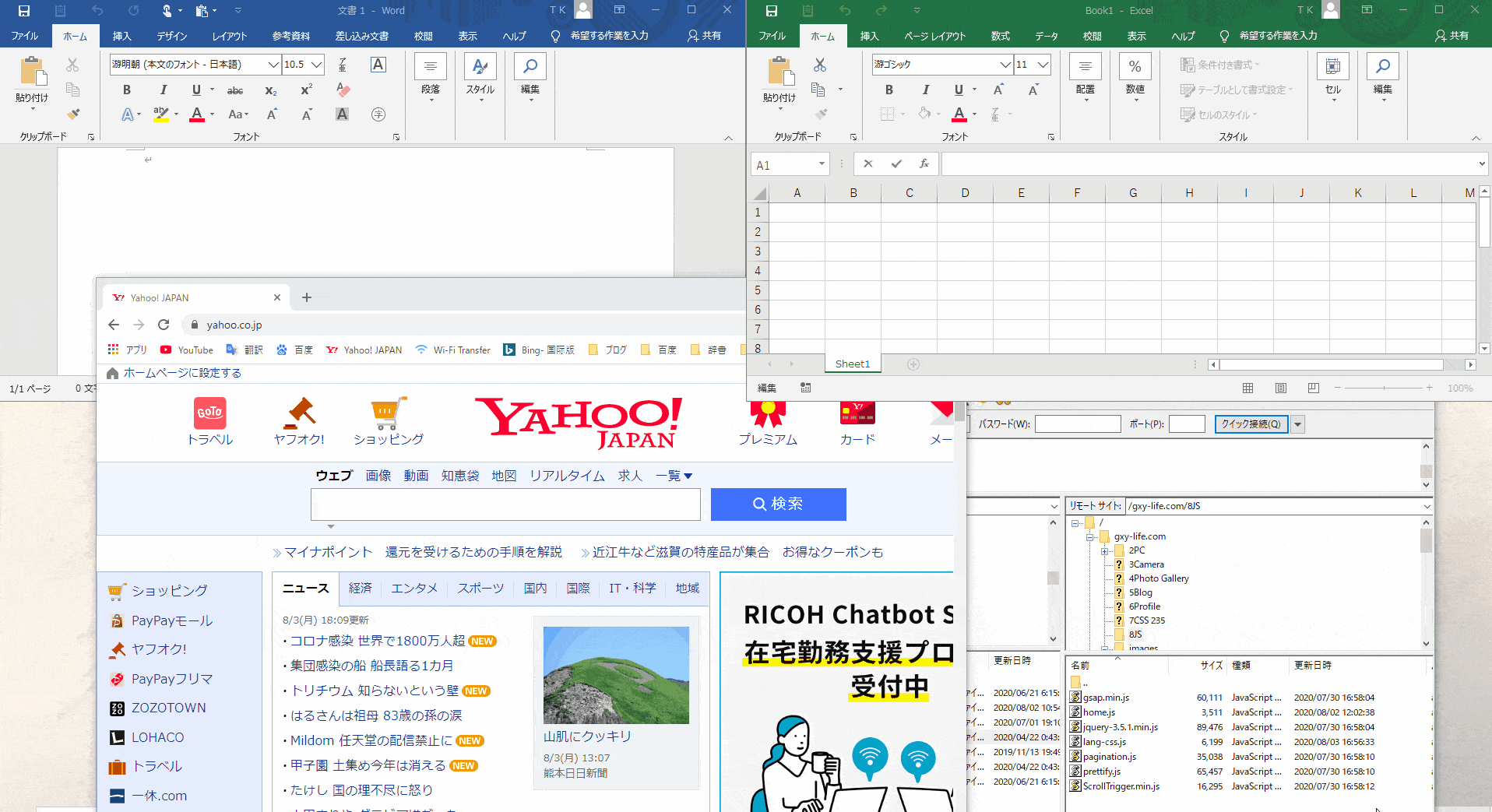This screenshot has height=812, width=1492.
Task: Open the font size dropdown in Word
Action: pyautogui.click(x=315, y=64)
